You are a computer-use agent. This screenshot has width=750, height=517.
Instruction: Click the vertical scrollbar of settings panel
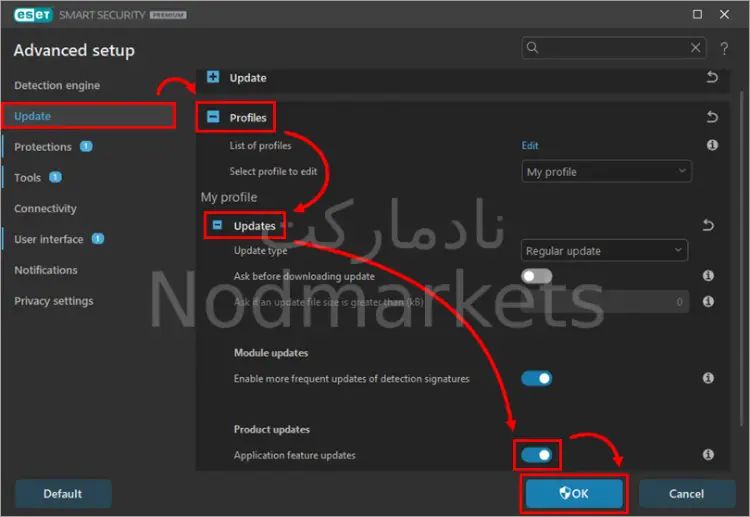[742, 258]
